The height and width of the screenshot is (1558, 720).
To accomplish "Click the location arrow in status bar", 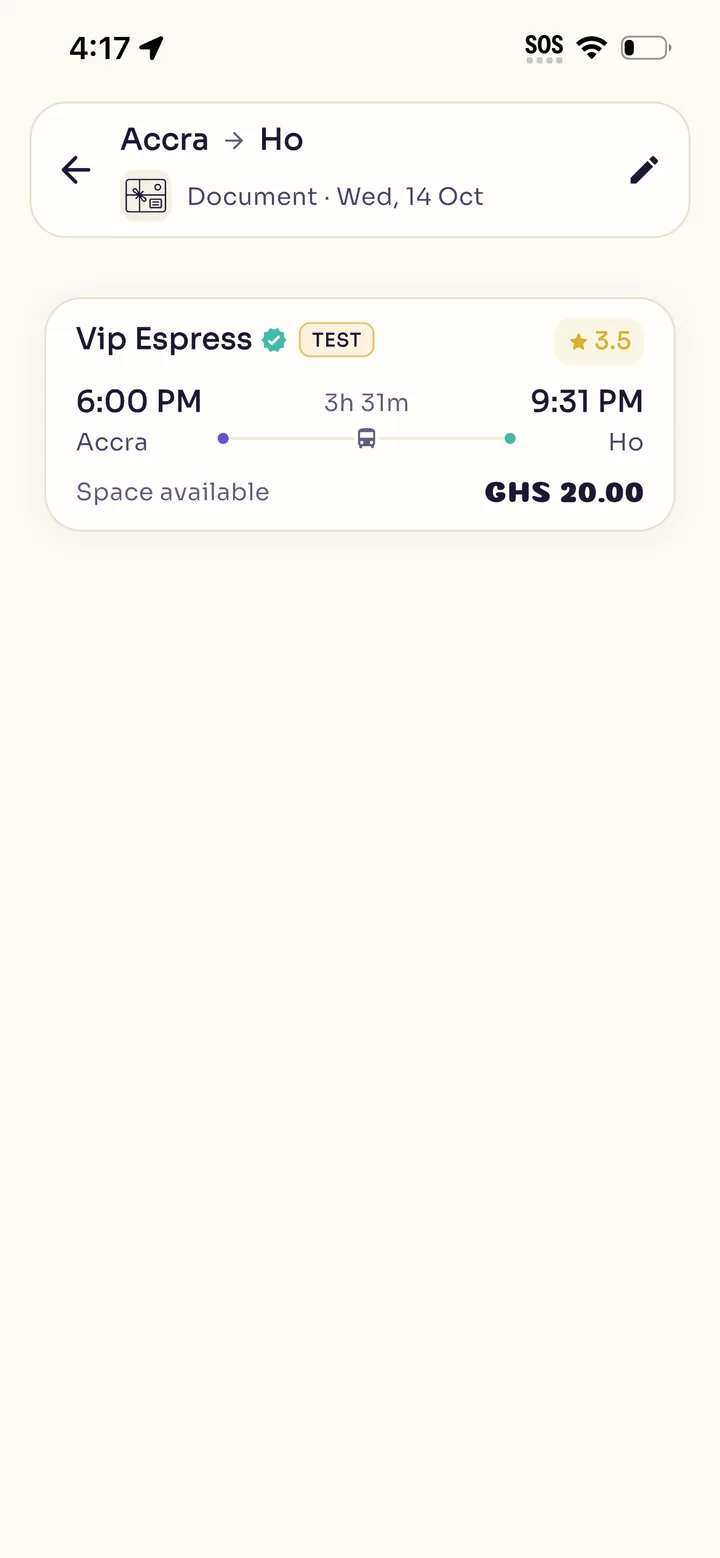I will (x=151, y=47).
